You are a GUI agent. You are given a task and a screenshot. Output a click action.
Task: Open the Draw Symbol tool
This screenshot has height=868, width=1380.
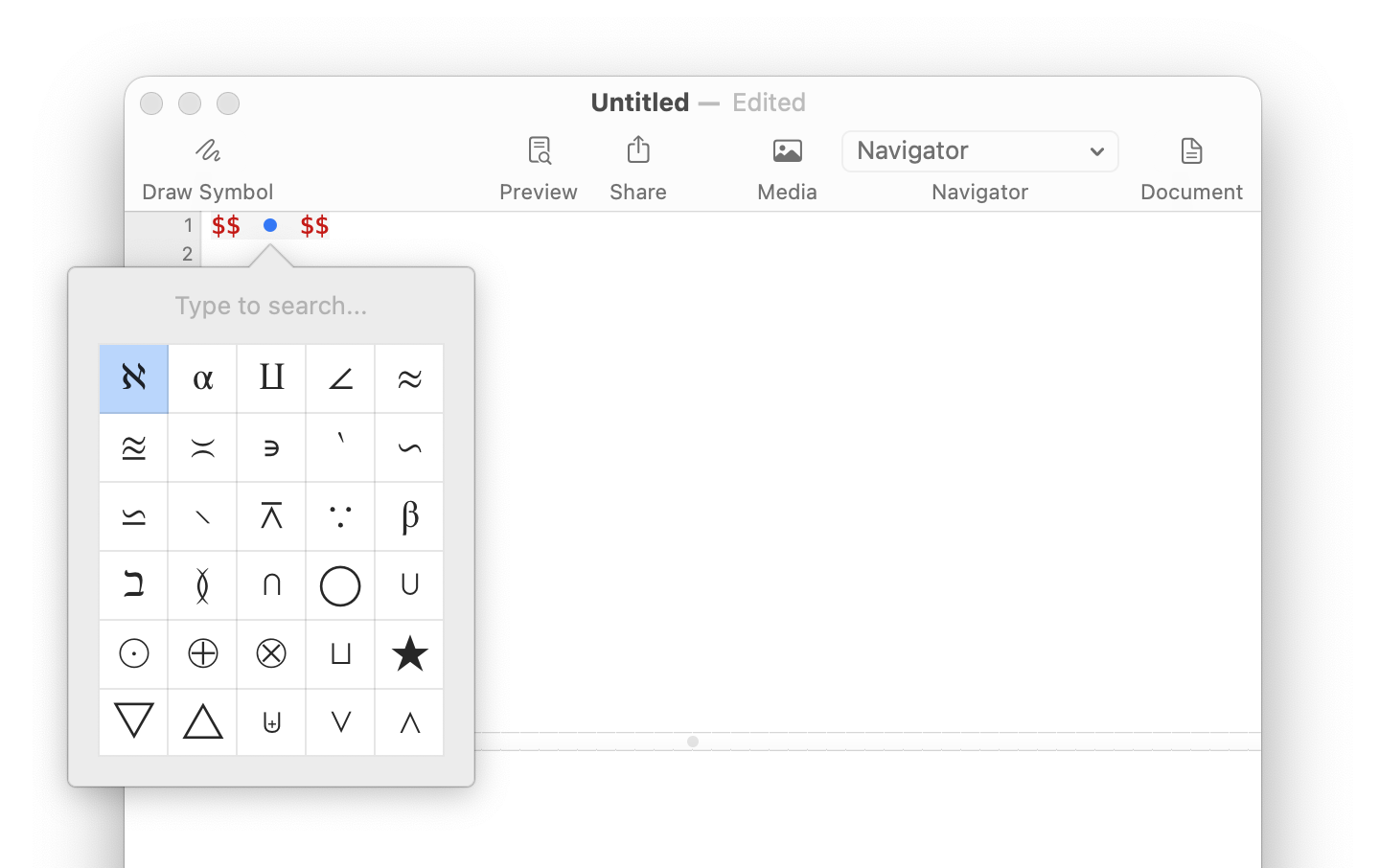click(208, 151)
